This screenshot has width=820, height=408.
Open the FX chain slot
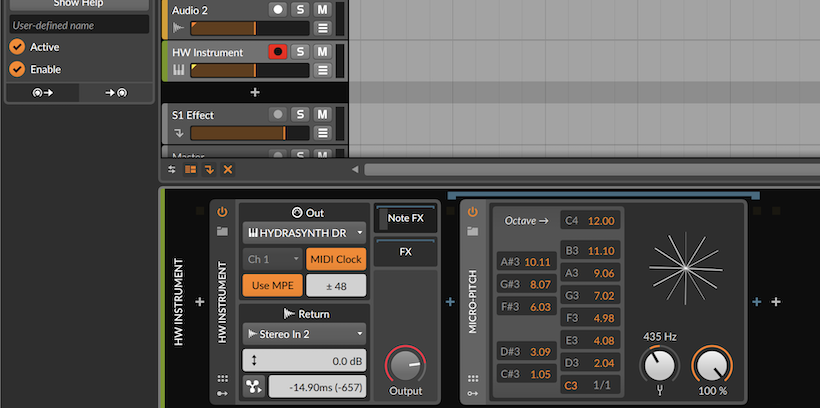pos(405,252)
